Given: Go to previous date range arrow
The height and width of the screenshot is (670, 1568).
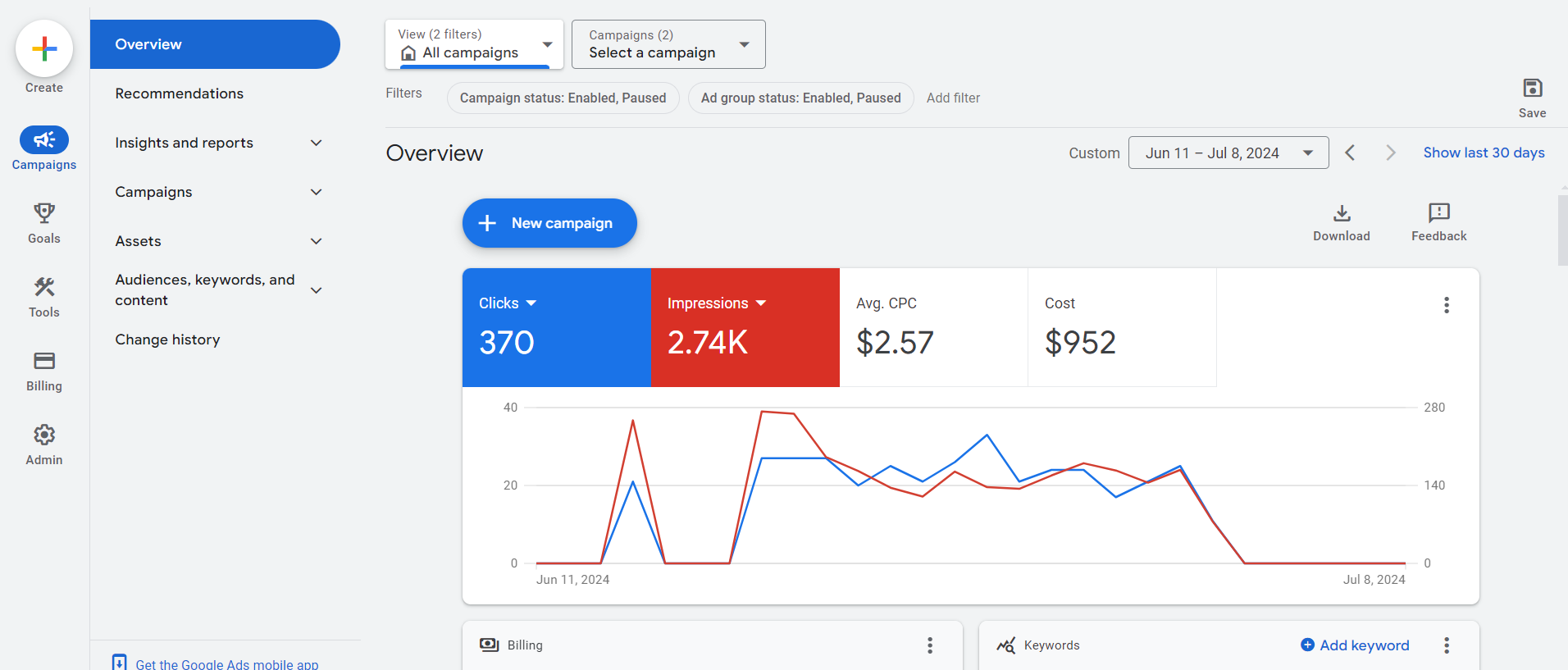Looking at the screenshot, I should pyautogui.click(x=1350, y=153).
